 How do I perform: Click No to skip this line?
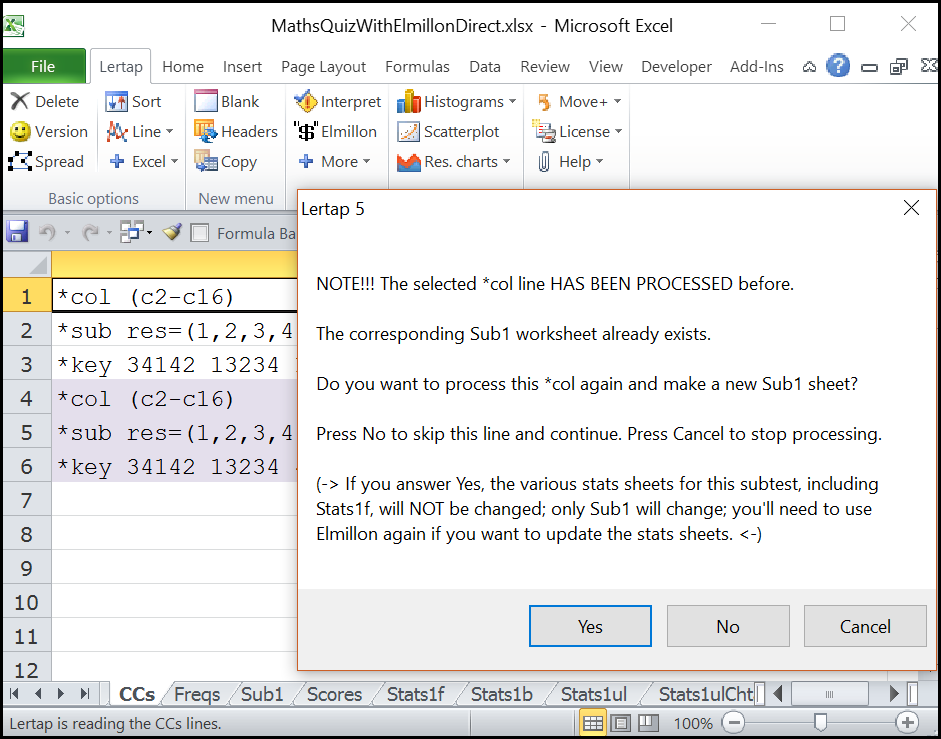coord(728,626)
